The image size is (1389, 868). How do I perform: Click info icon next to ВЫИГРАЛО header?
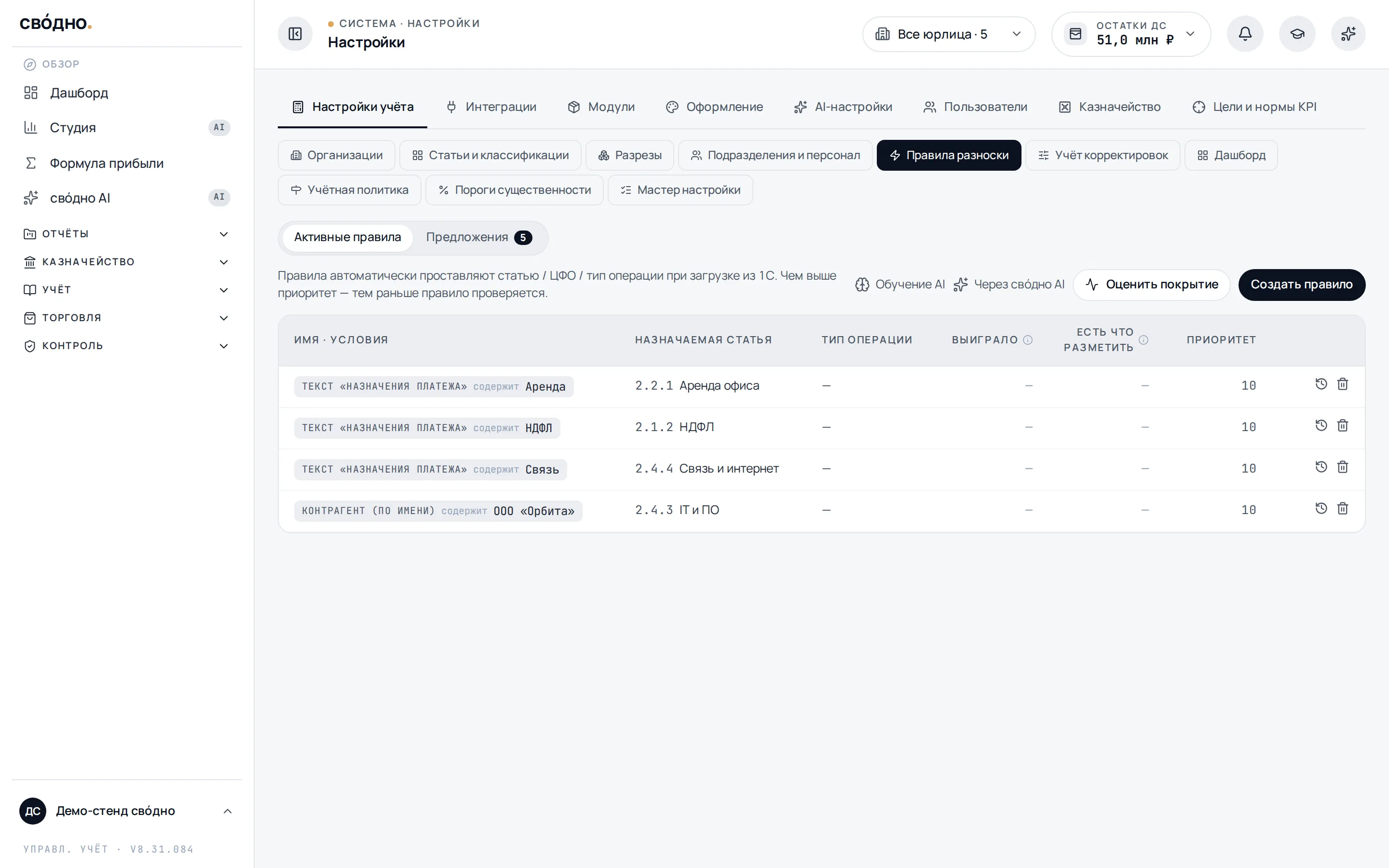pyautogui.click(x=1028, y=340)
